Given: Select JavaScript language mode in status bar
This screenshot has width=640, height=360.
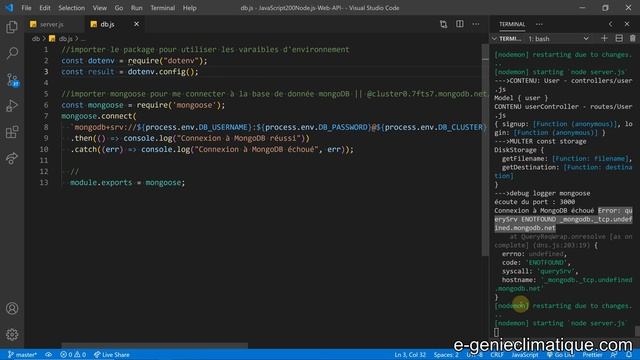Looking at the screenshot, I should [525, 355].
